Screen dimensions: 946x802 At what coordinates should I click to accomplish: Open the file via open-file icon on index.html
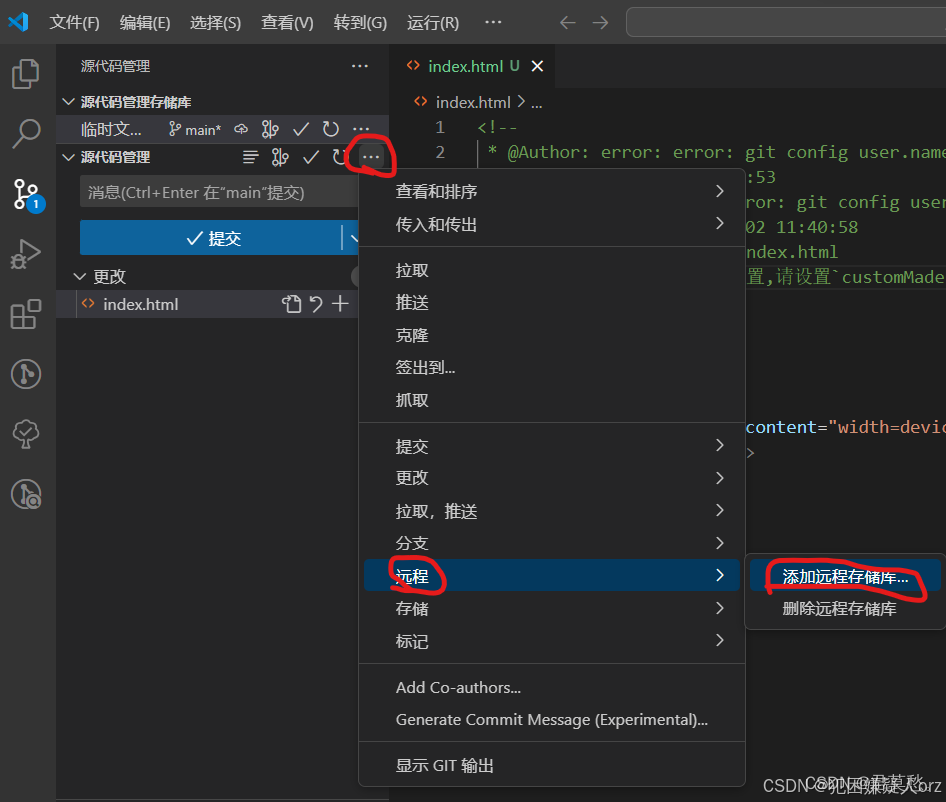point(291,304)
